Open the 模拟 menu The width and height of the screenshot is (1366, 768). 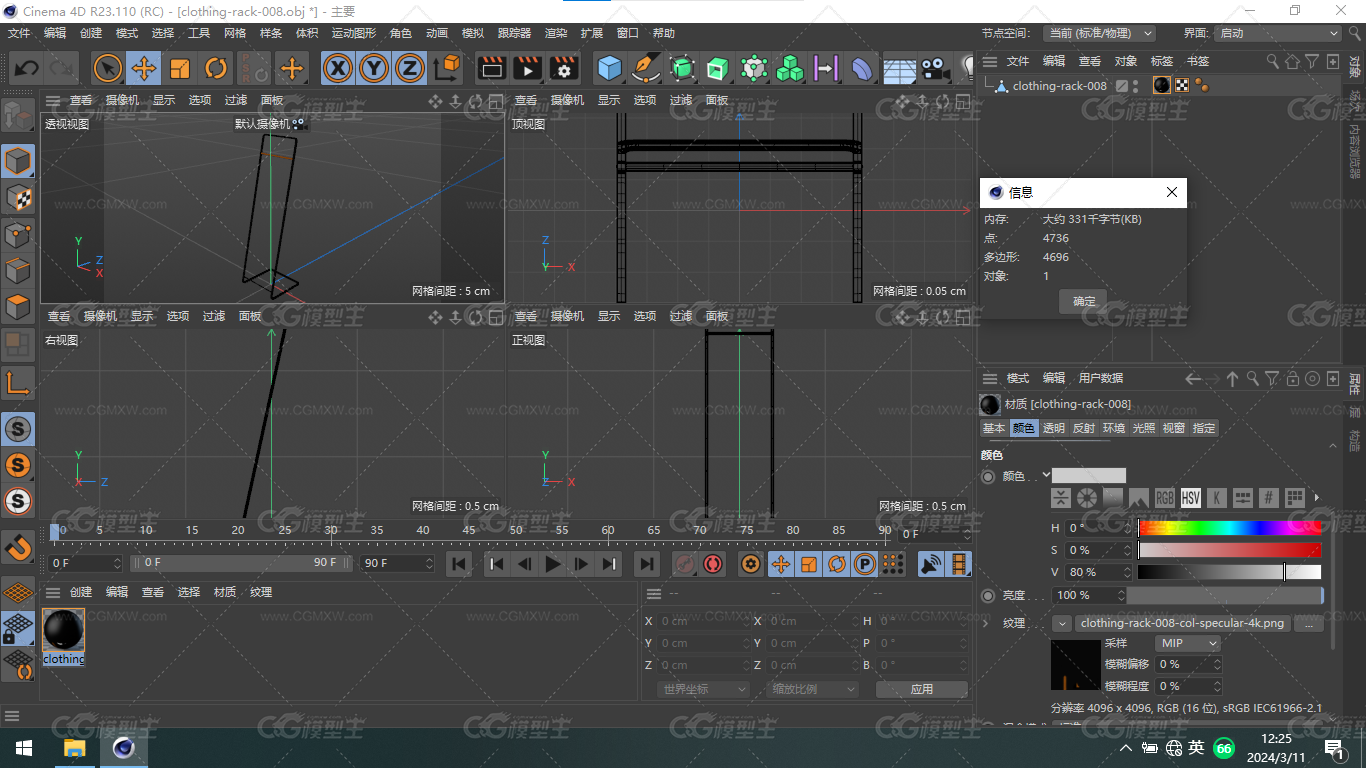click(x=472, y=33)
